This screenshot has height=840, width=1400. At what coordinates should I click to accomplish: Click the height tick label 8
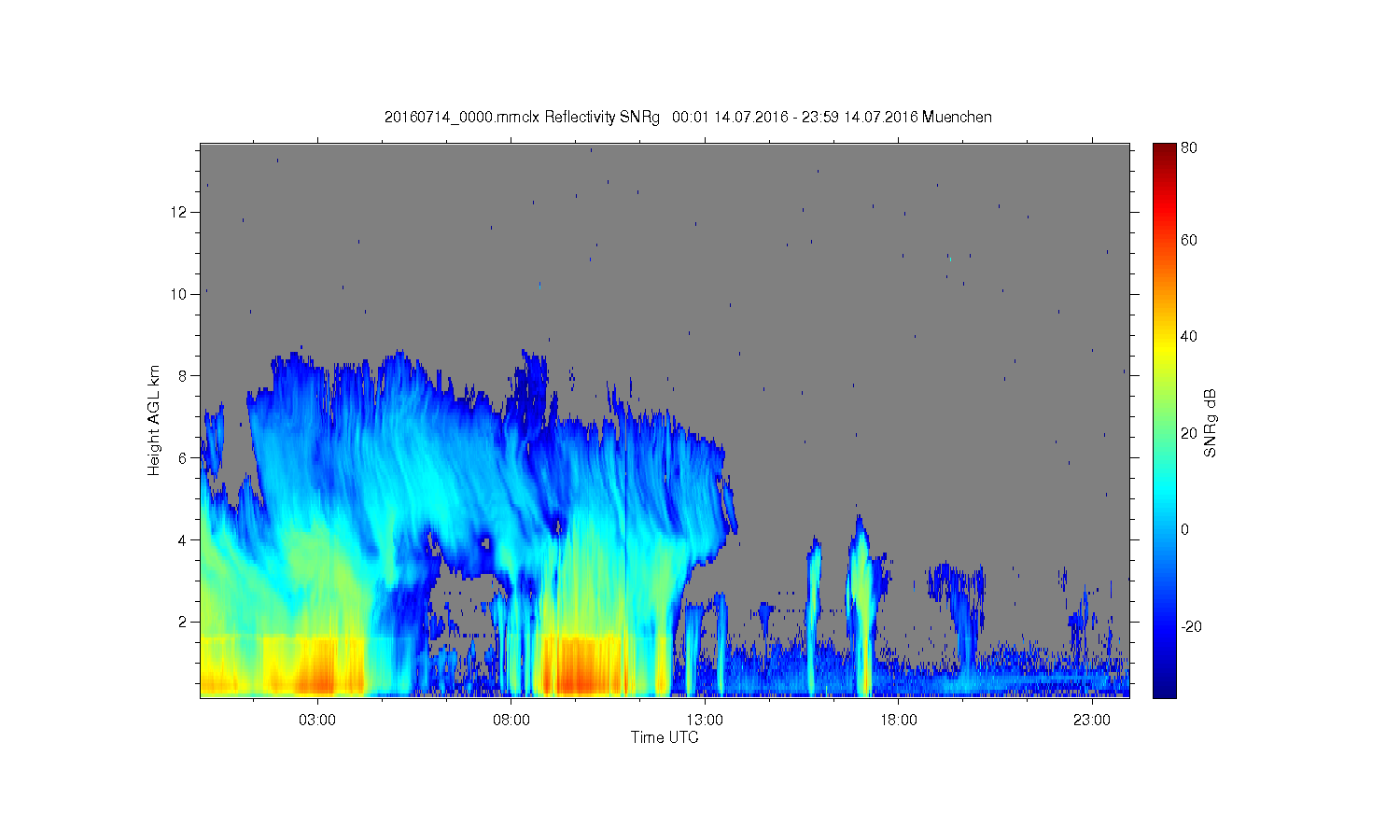[183, 376]
